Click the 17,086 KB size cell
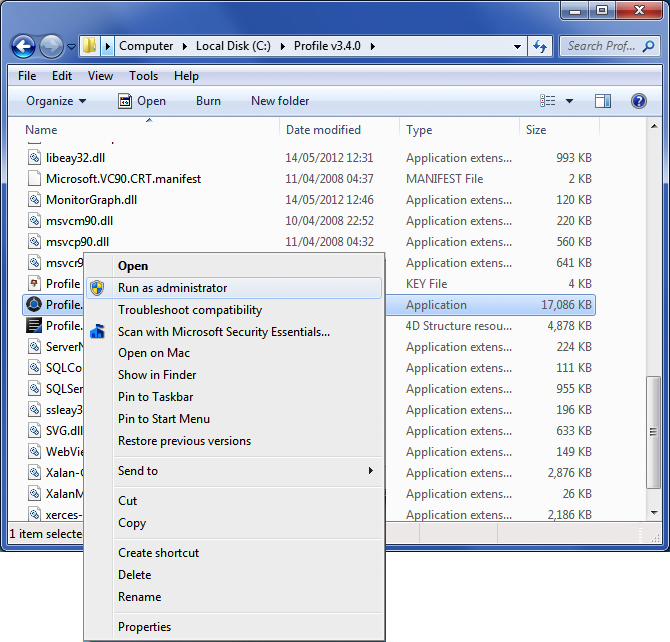Screen dimensions: 670x642 tap(566, 305)
